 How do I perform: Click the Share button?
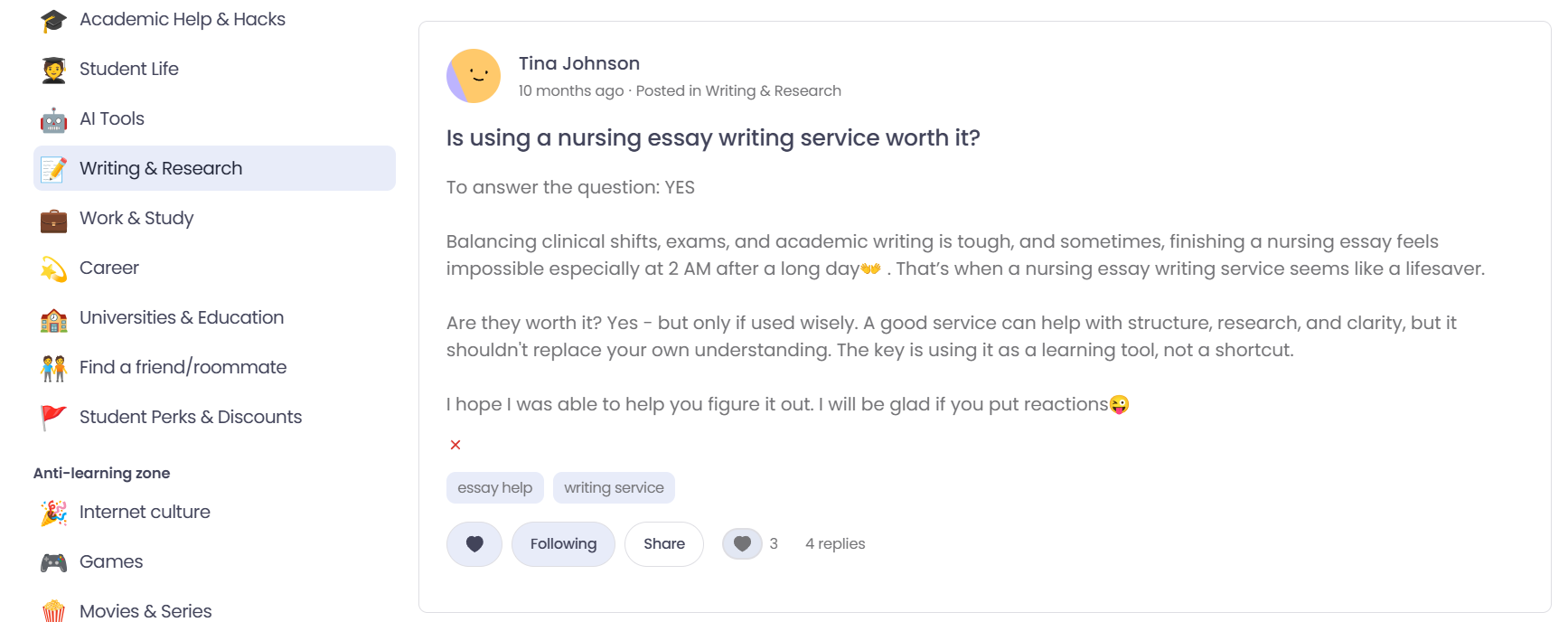[x=663, y=543]
